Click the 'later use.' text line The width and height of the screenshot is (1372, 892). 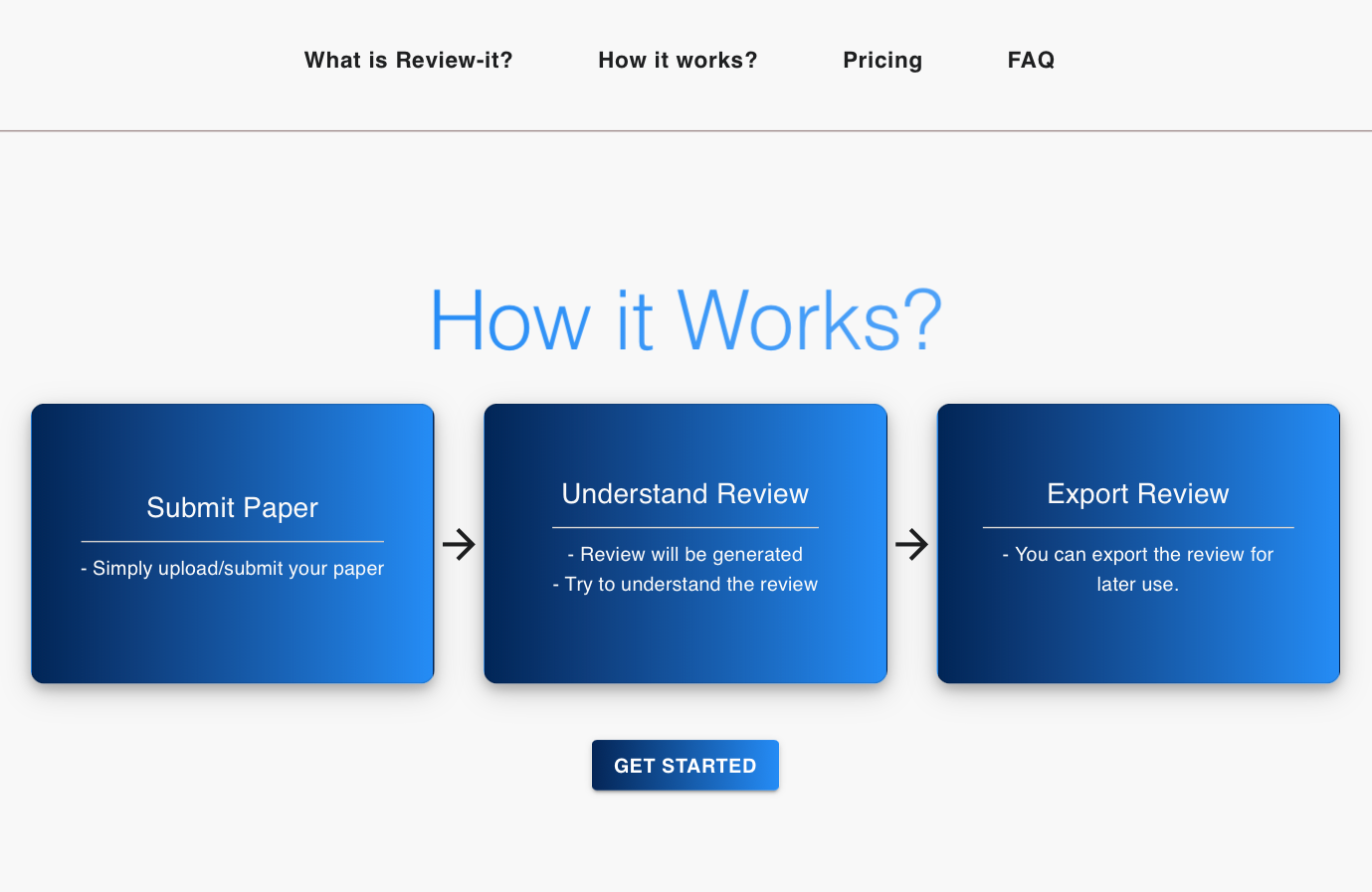pos(1137,585)
